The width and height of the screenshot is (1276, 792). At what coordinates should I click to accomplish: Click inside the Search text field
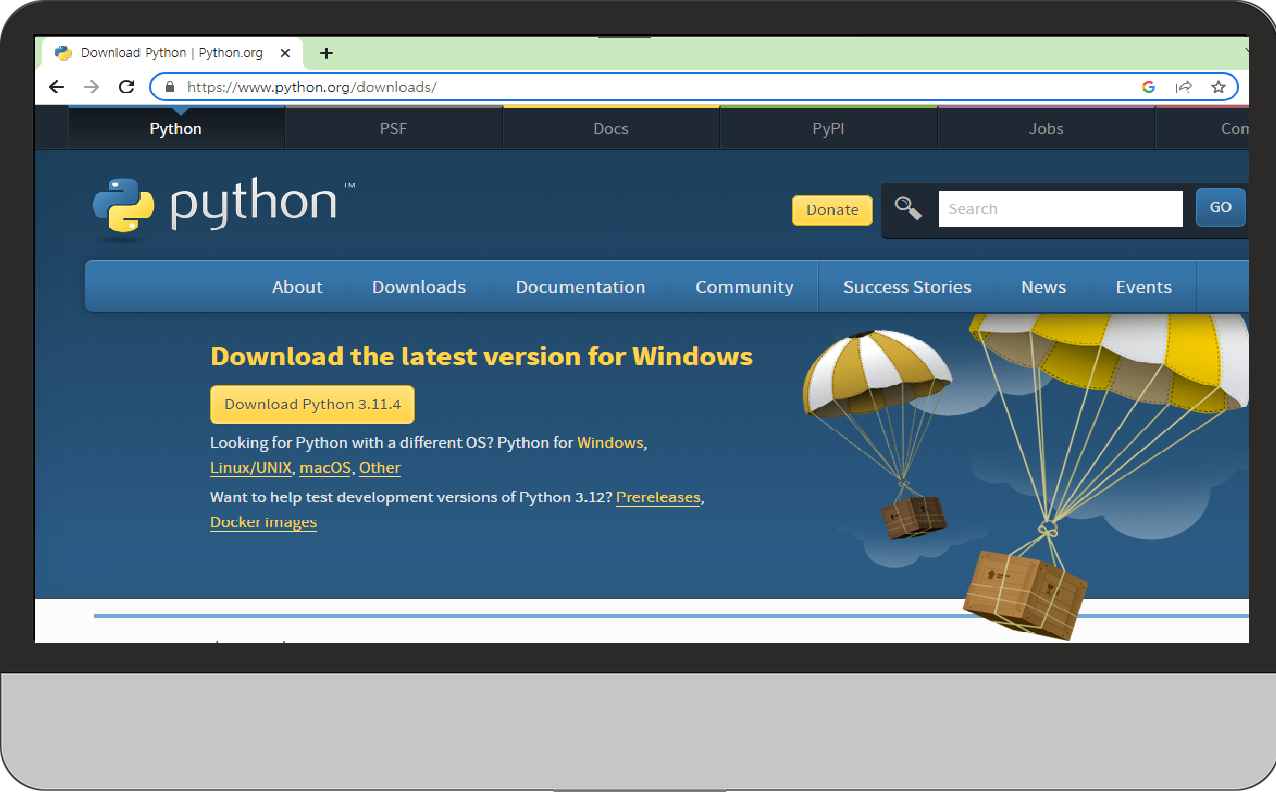click(x=1061, y=209)
